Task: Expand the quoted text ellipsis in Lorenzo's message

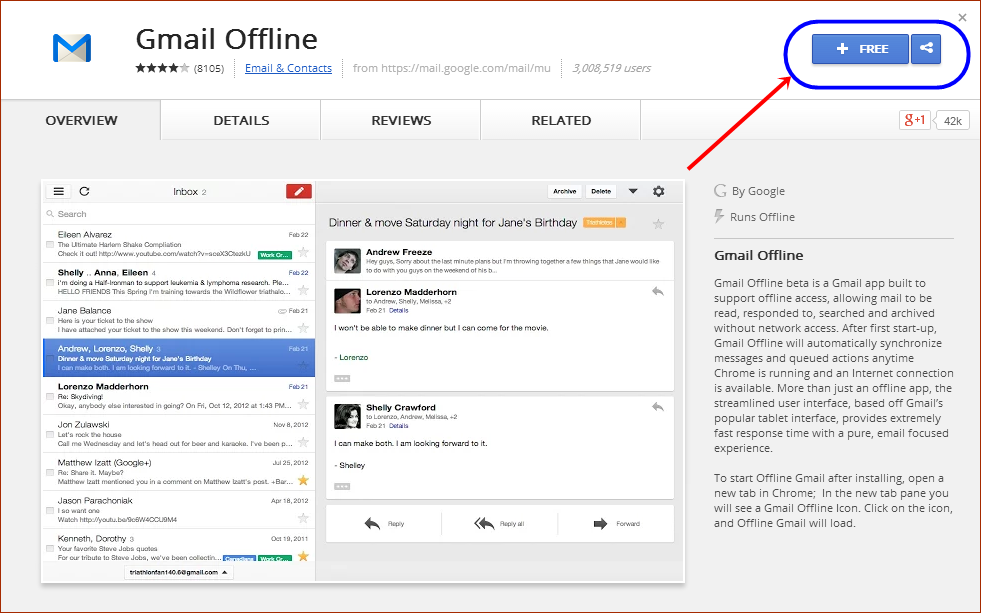Action: (x=342, y=378)
